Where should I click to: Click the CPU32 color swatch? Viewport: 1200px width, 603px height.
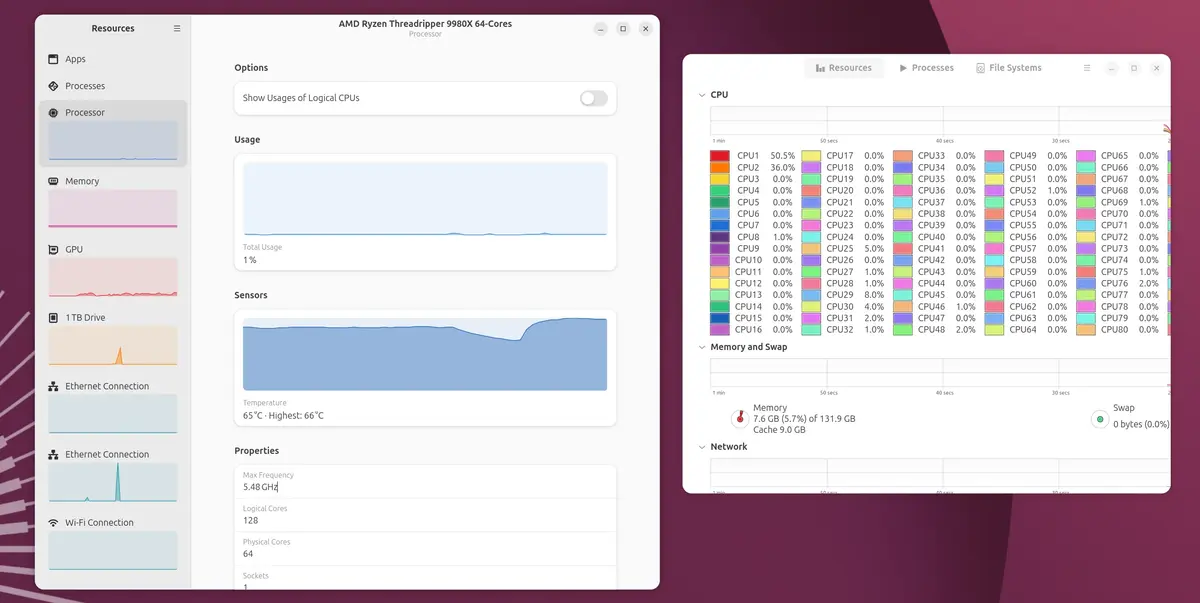pos(811,330)
